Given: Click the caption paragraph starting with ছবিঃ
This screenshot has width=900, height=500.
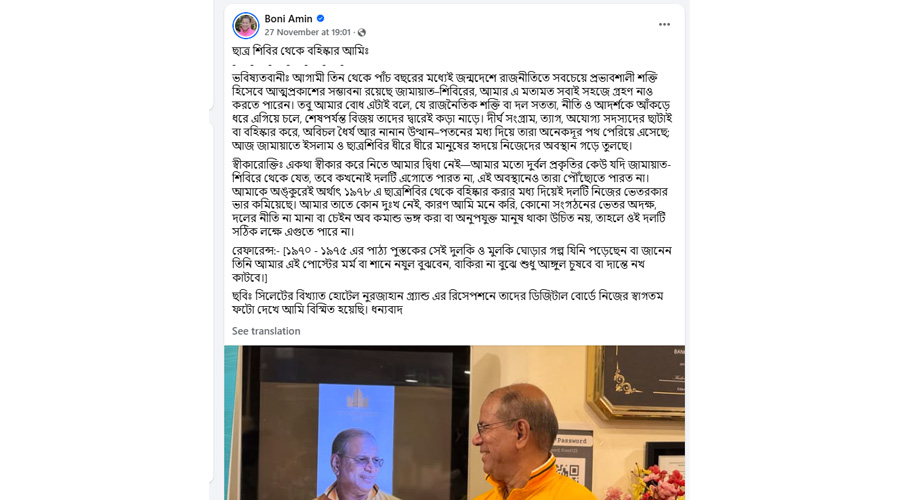Looking at the screenshot, I should pos(448,303).
